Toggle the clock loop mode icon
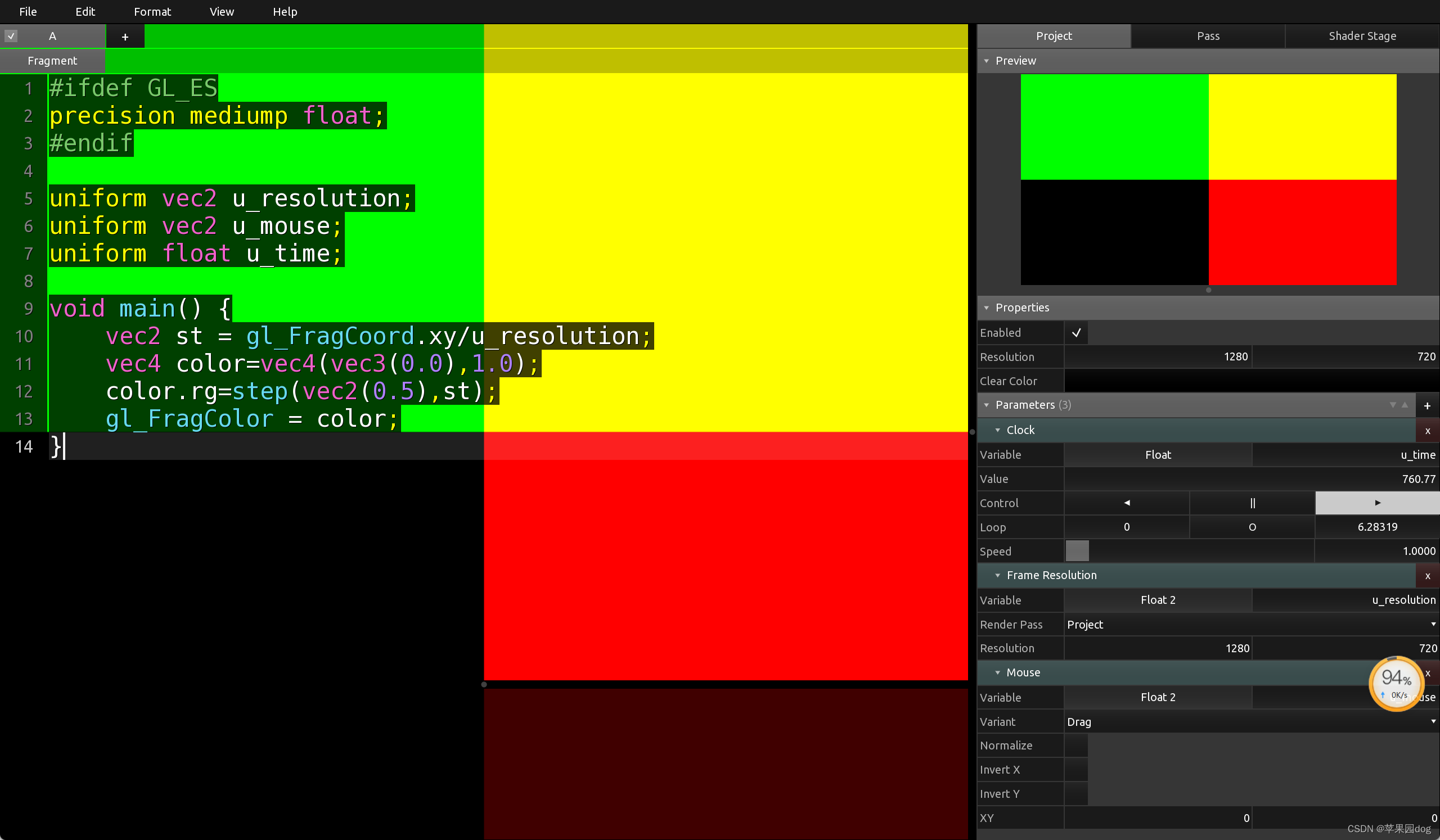The width and height of the screenshot is (1440, 840). (1252, 527)
